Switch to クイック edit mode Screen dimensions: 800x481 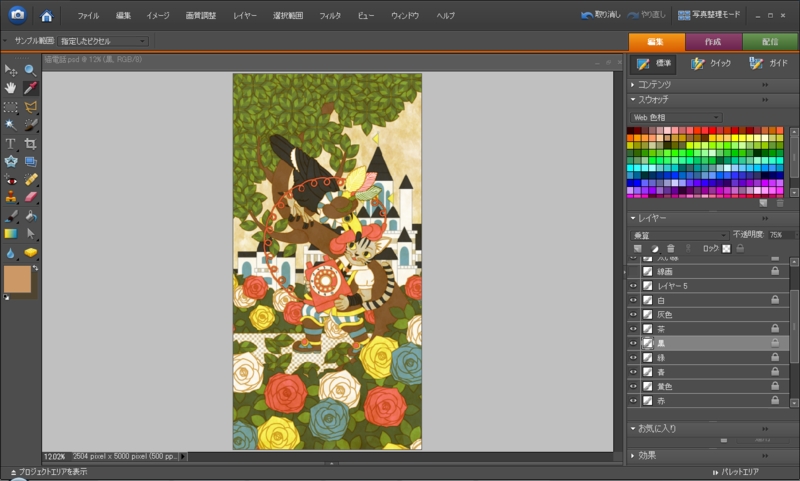(x=711, y=63)
